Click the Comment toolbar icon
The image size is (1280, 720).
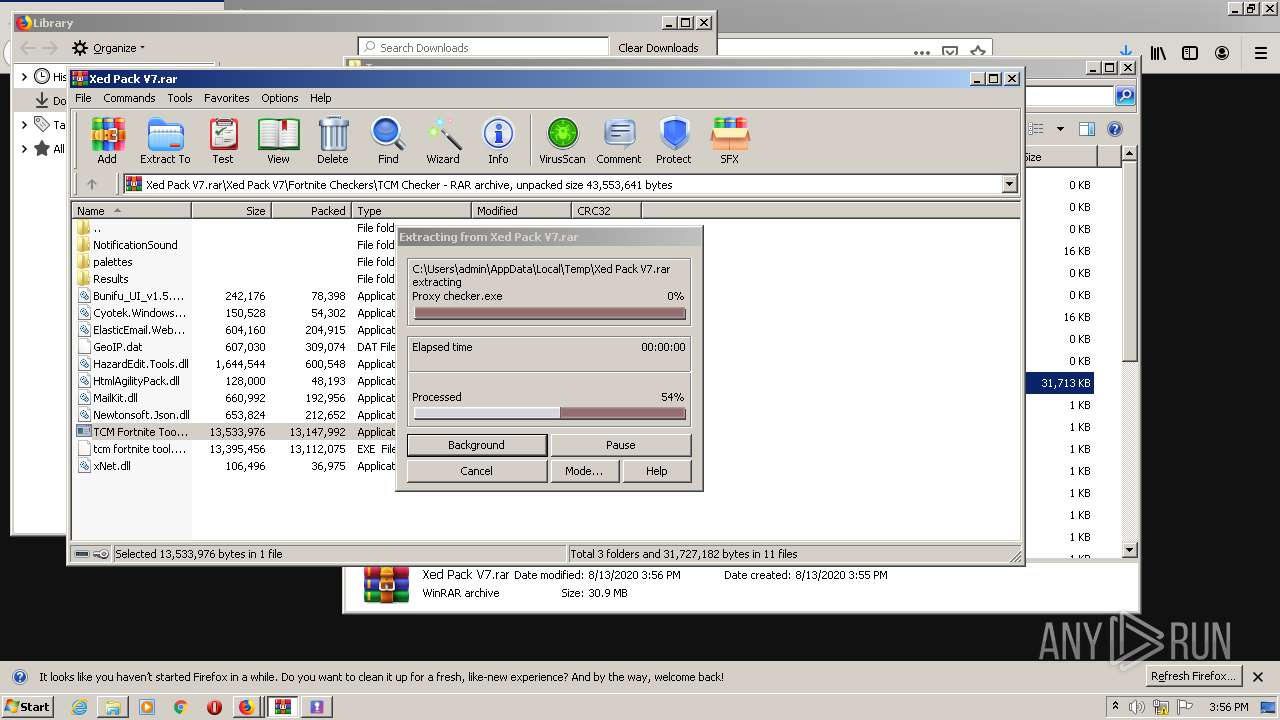click(619, 140)
